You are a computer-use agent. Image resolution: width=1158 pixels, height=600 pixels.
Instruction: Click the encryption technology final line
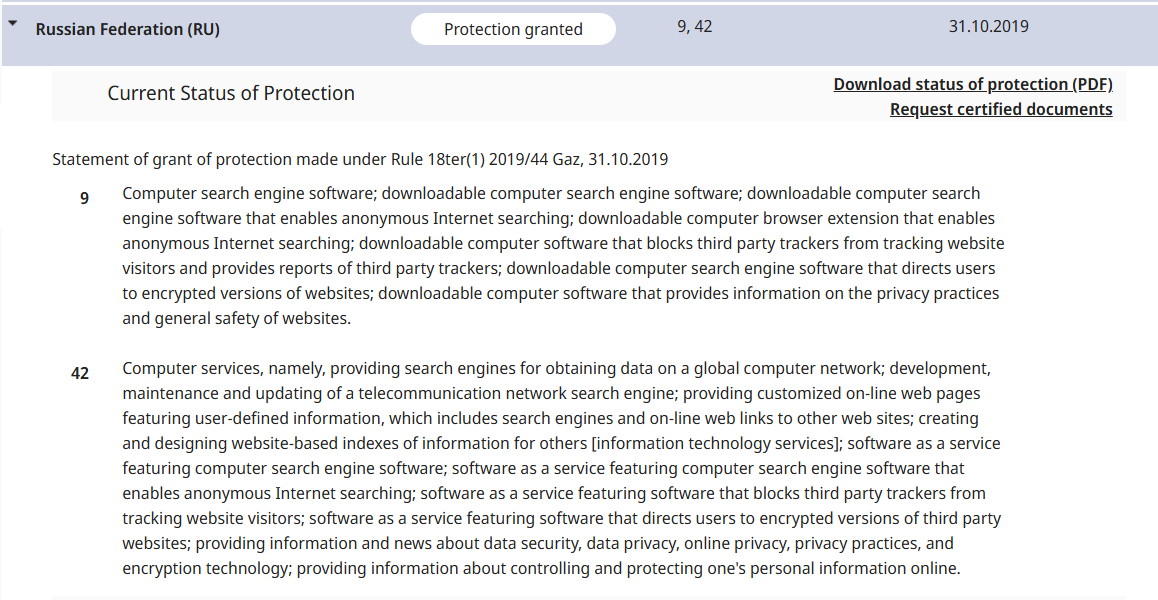point(541,568)
